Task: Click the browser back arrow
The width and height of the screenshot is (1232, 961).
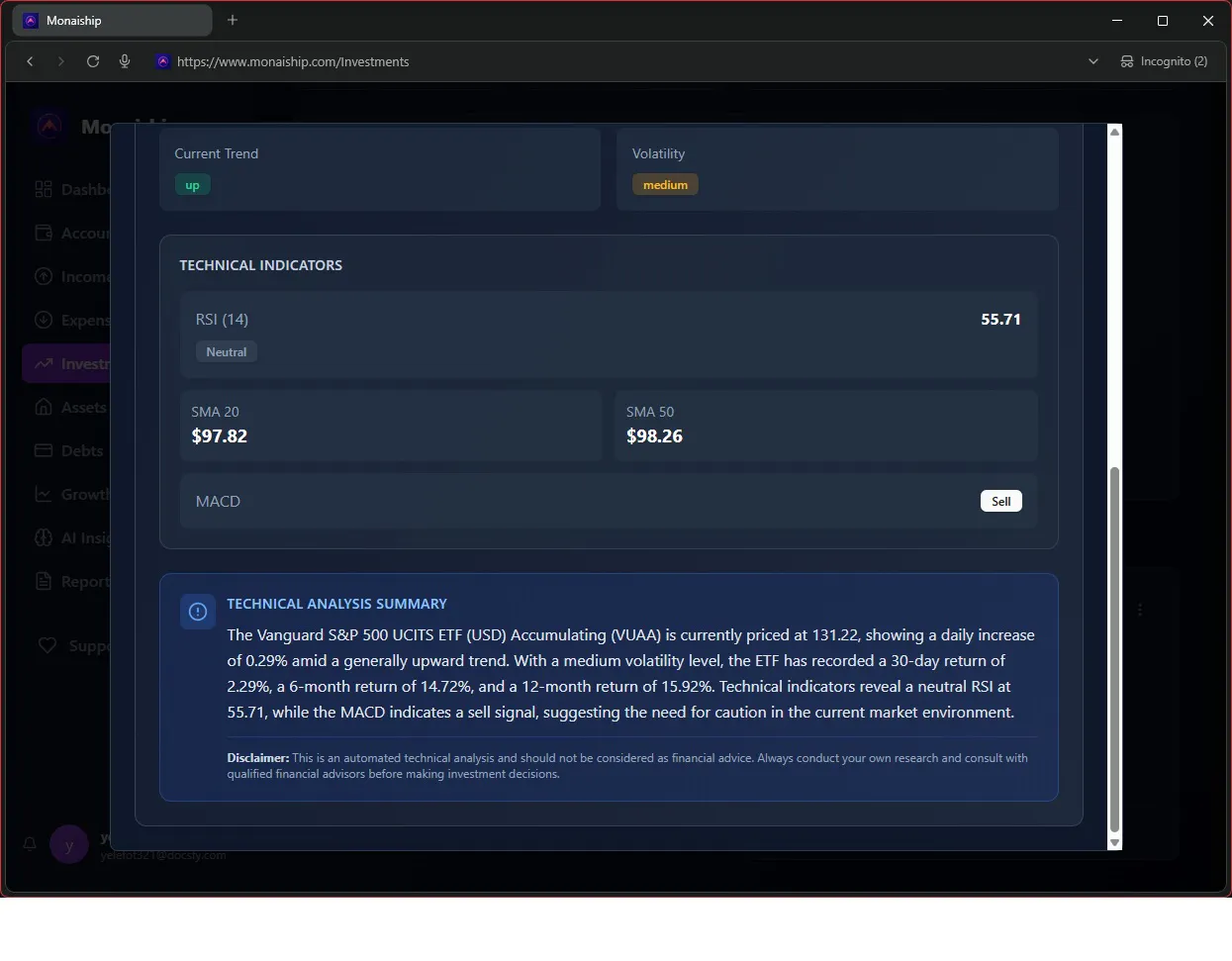Action: click(31, 61)
